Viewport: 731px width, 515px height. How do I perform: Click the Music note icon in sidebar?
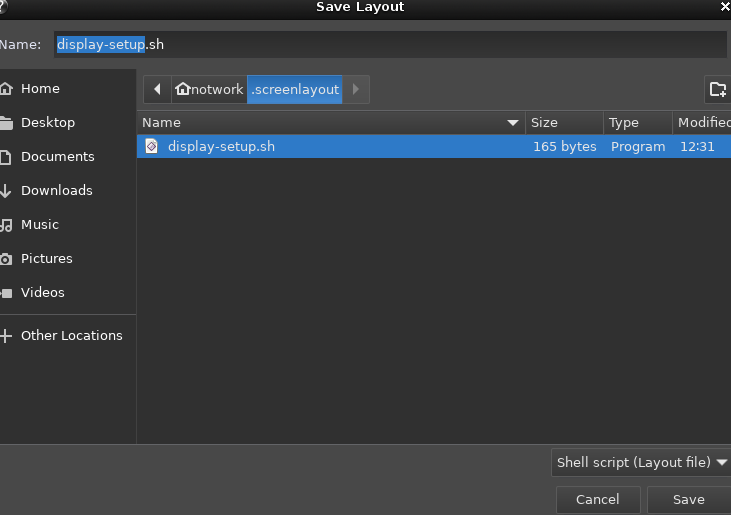coord(6,225)
